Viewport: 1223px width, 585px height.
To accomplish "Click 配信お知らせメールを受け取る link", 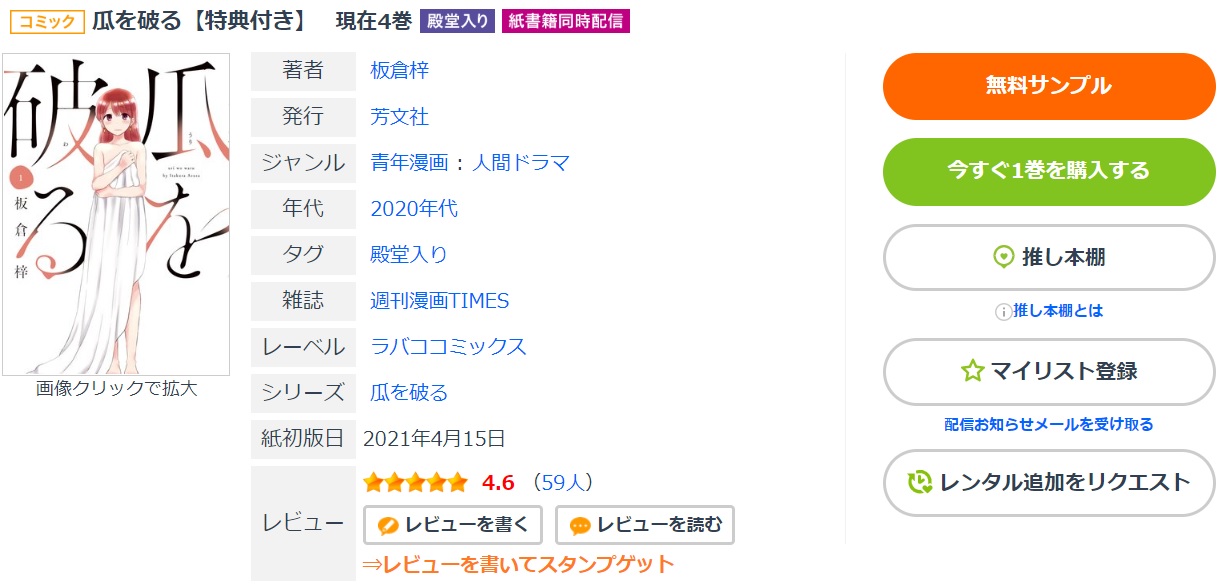I will tap(1049, 425).
